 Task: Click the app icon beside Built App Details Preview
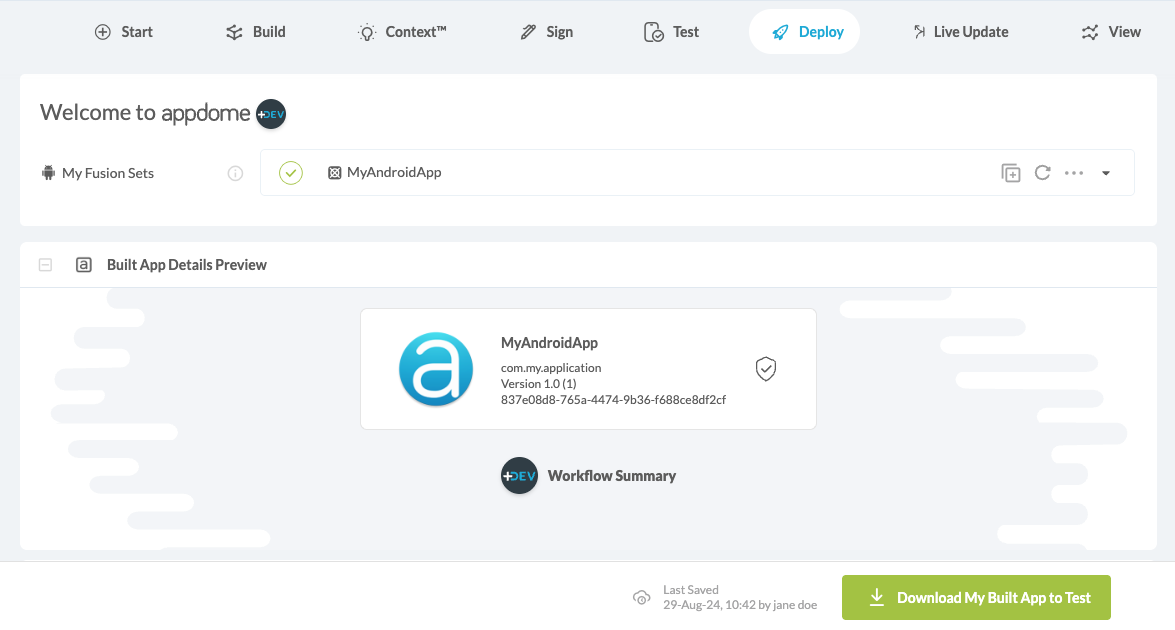84,264
